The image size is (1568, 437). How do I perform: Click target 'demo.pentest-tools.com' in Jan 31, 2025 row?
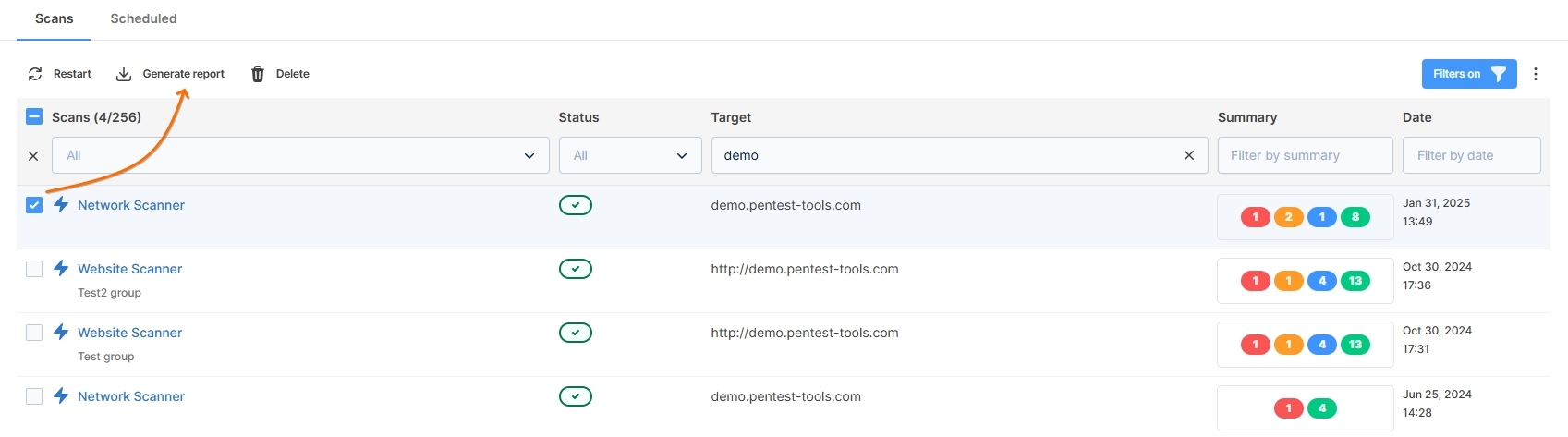[x=785, y=205]
